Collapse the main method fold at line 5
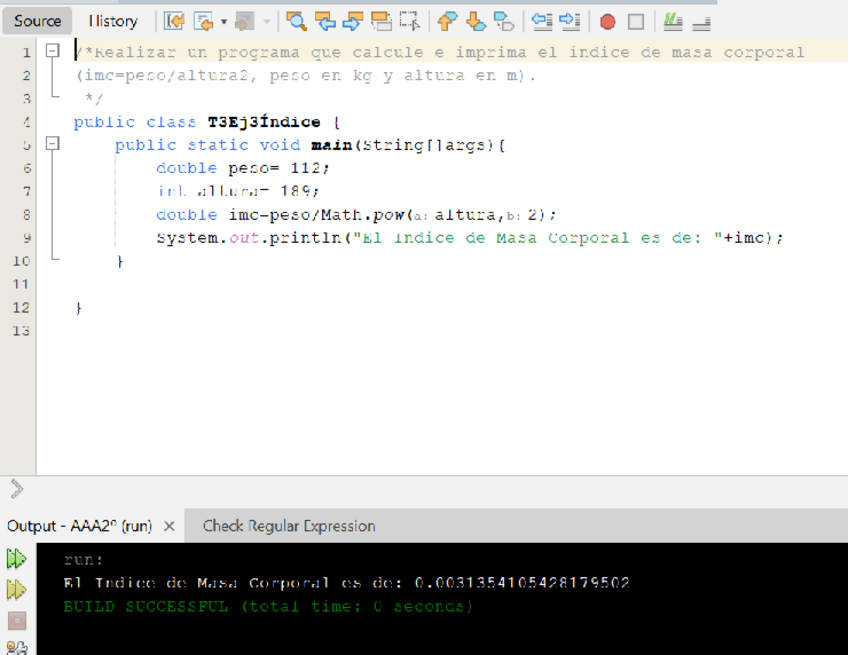The width and height of the screenshot is (848, 655). [52, 144]
